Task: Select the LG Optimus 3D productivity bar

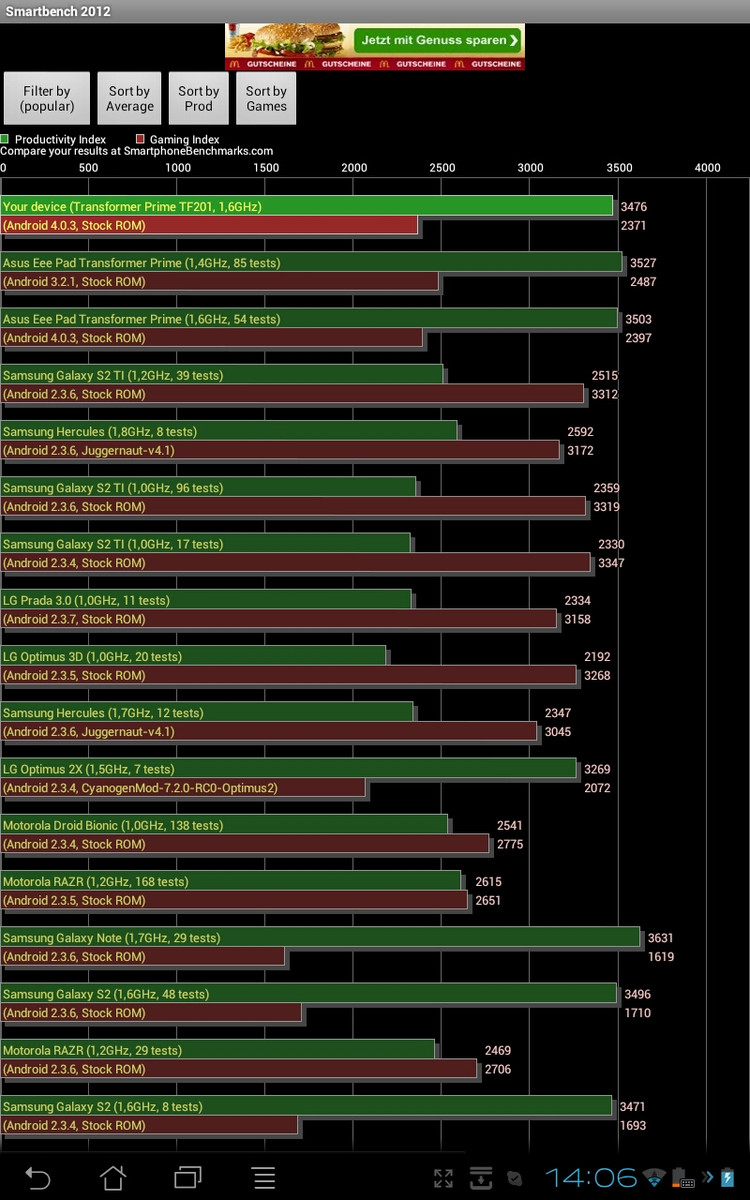Action: pyautogui.click(x=194, y=656)
